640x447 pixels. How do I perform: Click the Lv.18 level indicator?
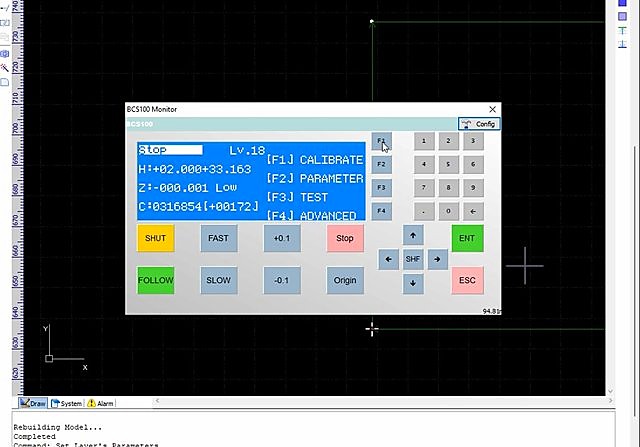click(247, 150)
